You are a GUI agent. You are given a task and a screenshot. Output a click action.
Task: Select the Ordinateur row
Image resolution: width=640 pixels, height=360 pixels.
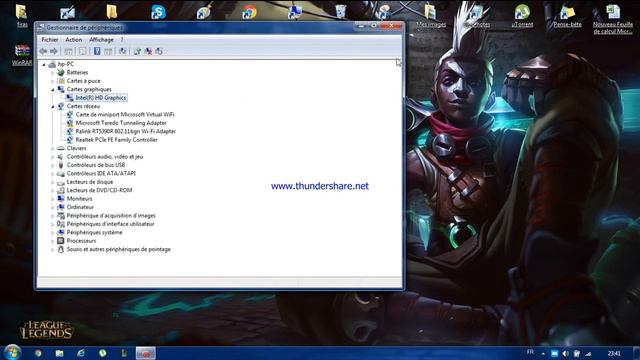[80, 207]
